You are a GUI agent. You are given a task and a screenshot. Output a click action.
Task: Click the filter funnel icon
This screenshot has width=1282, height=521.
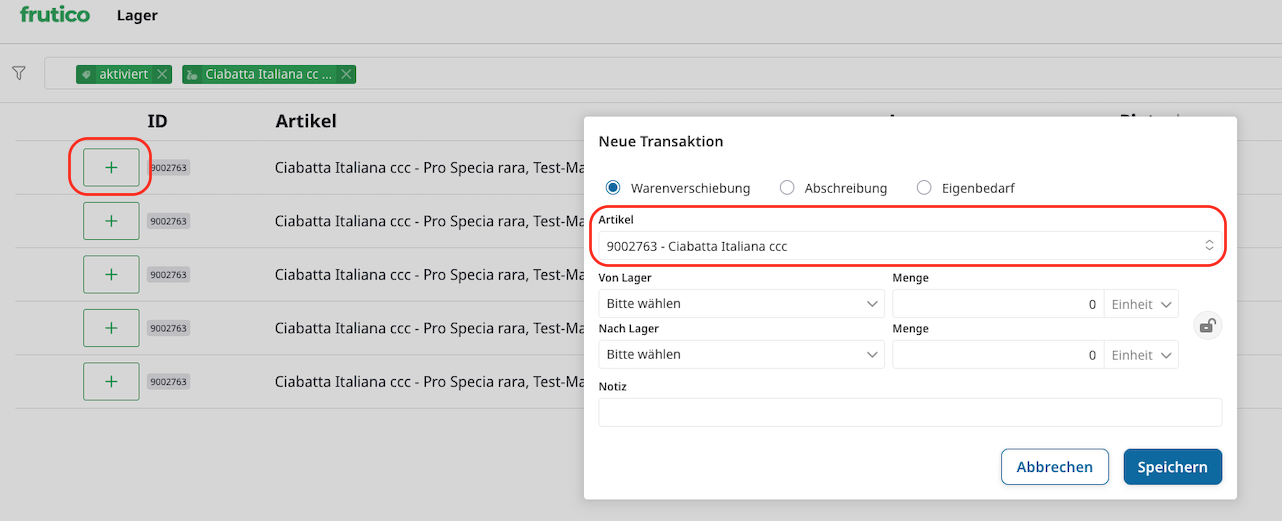tap(18, 73)
